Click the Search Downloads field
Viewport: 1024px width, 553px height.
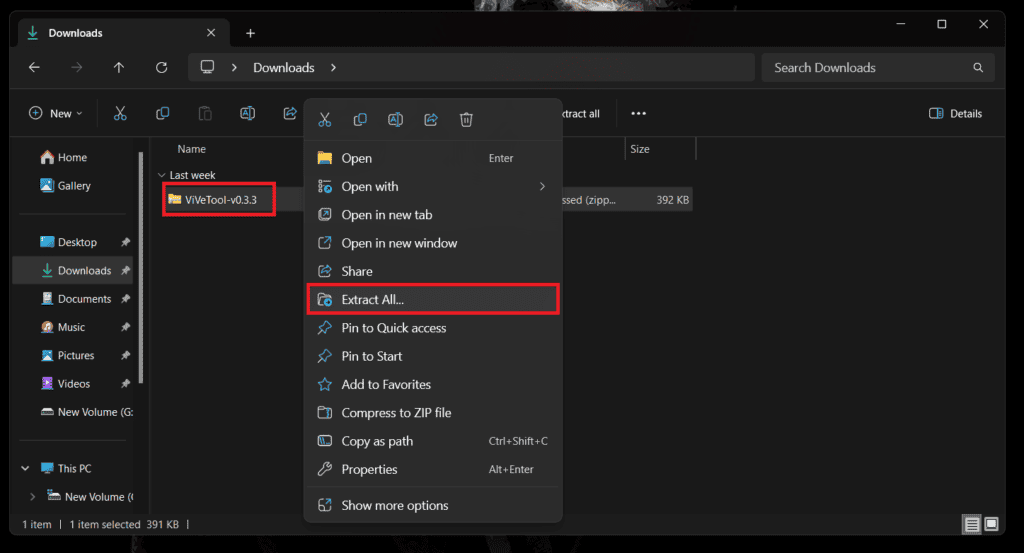coord(877,67)
